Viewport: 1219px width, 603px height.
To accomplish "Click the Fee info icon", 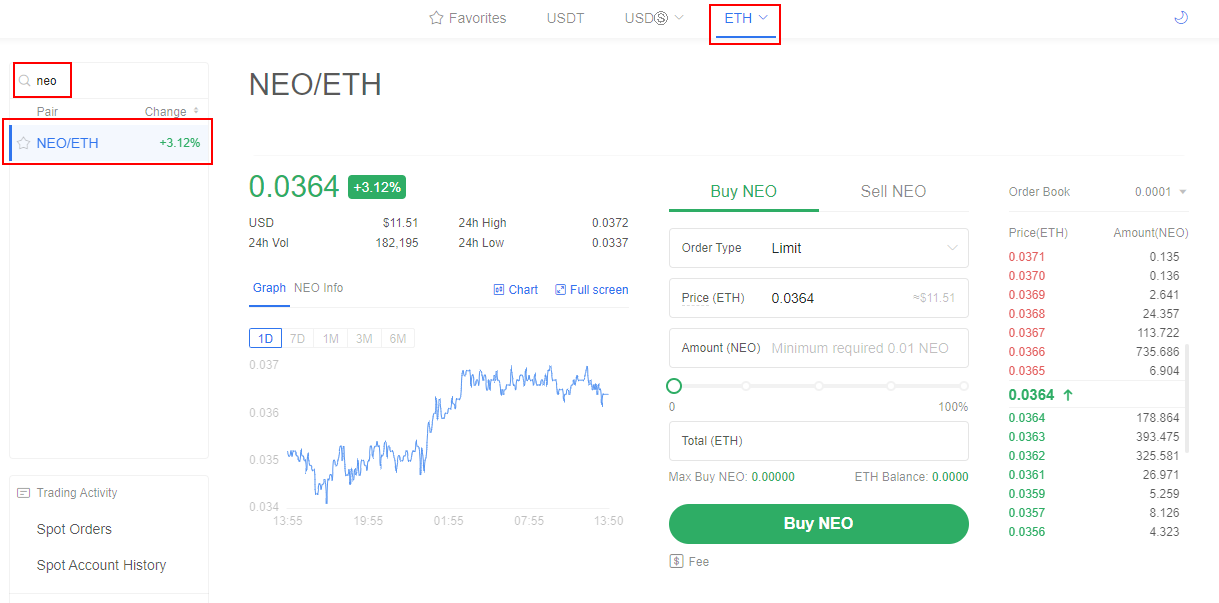I will click(x=676, y=561).
